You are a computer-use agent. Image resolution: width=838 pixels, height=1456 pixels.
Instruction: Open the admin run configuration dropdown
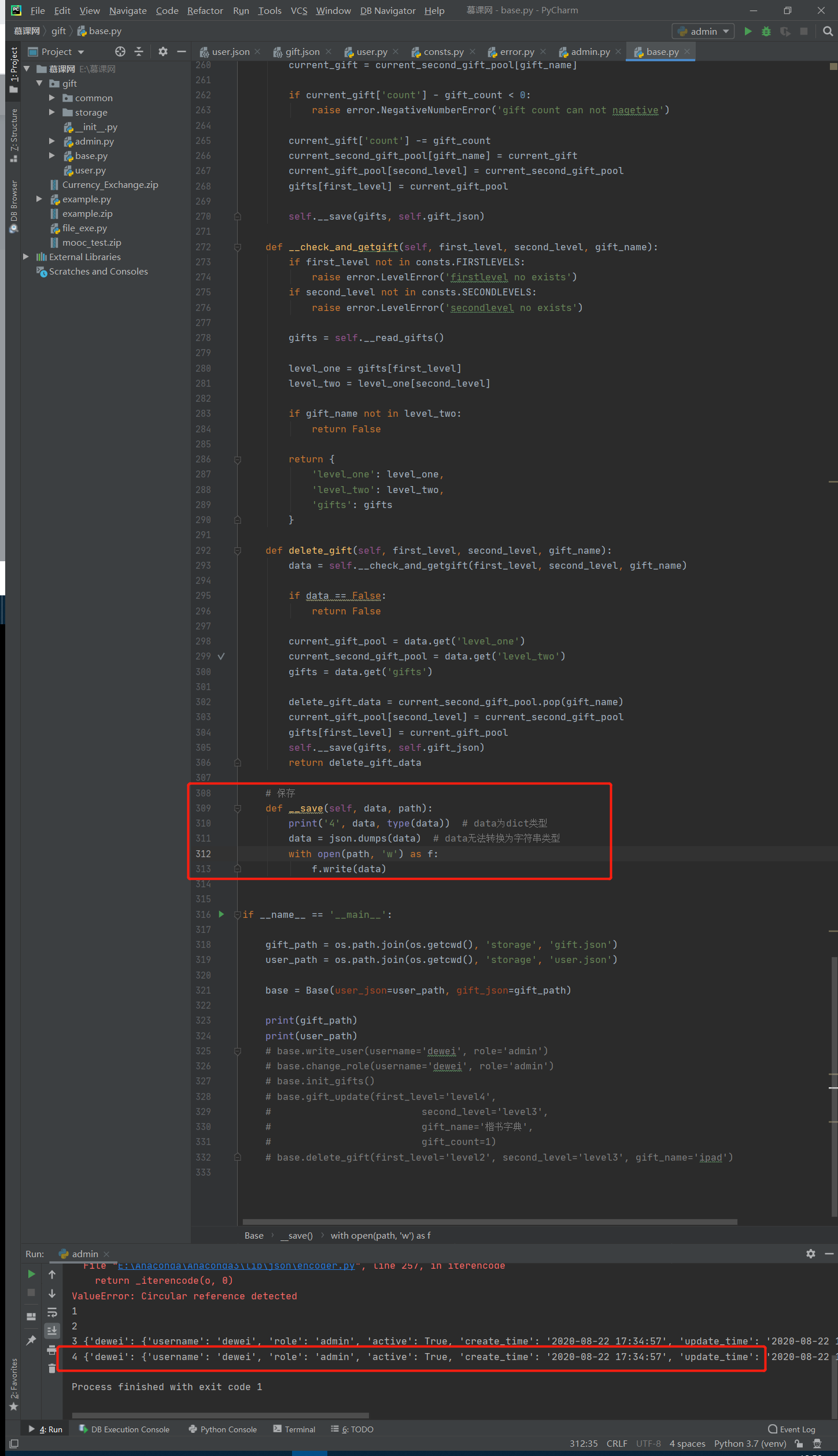(x=703, y=31)
